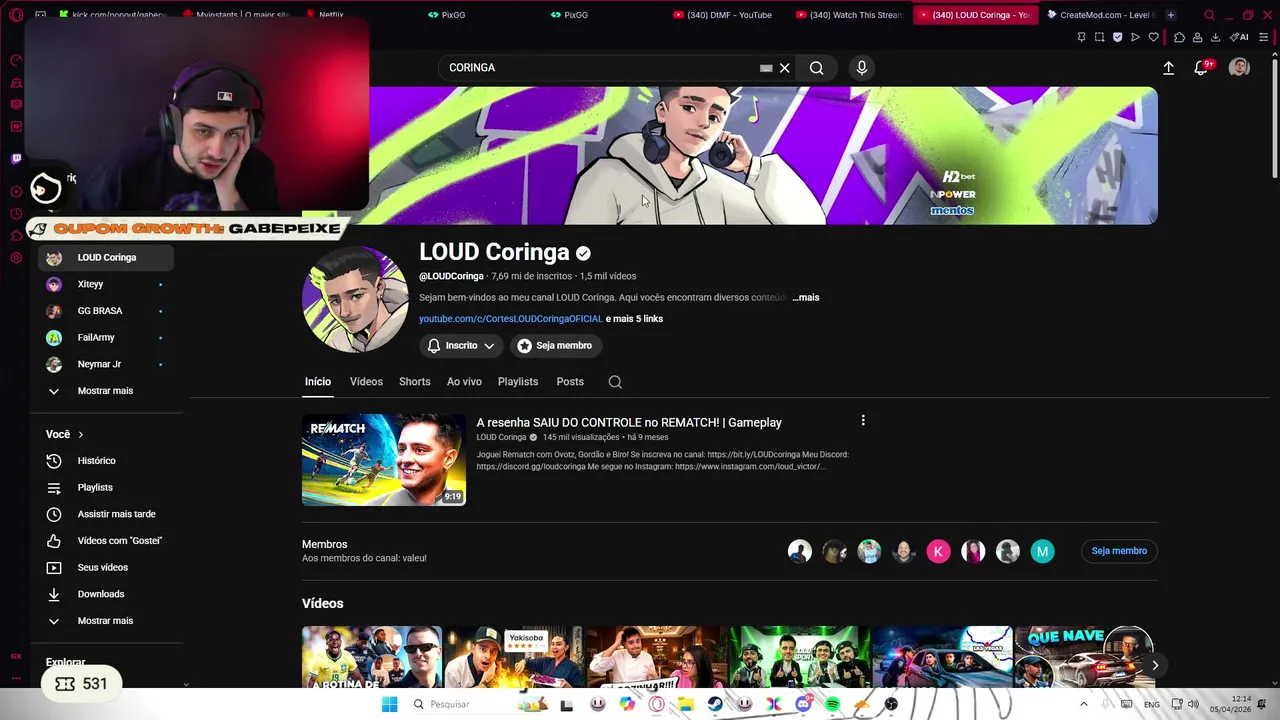This screenshot has width=1280, height=720.
Task: Click the browser tab search magnifier
Action: (1209, 15)
